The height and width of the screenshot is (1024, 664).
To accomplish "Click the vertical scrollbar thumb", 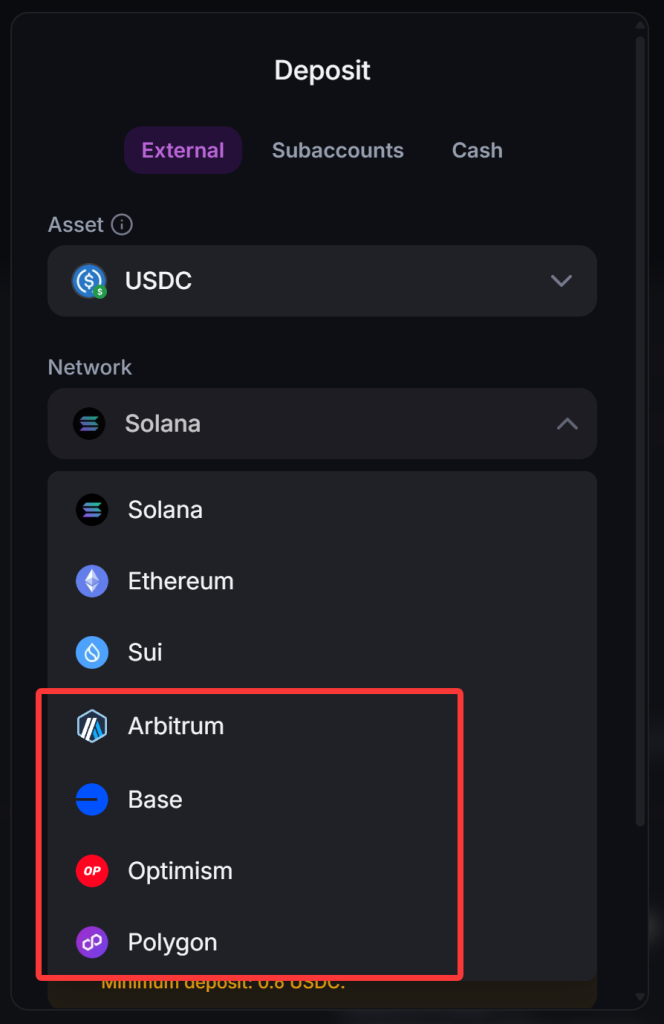I will [x=640, y=431].
